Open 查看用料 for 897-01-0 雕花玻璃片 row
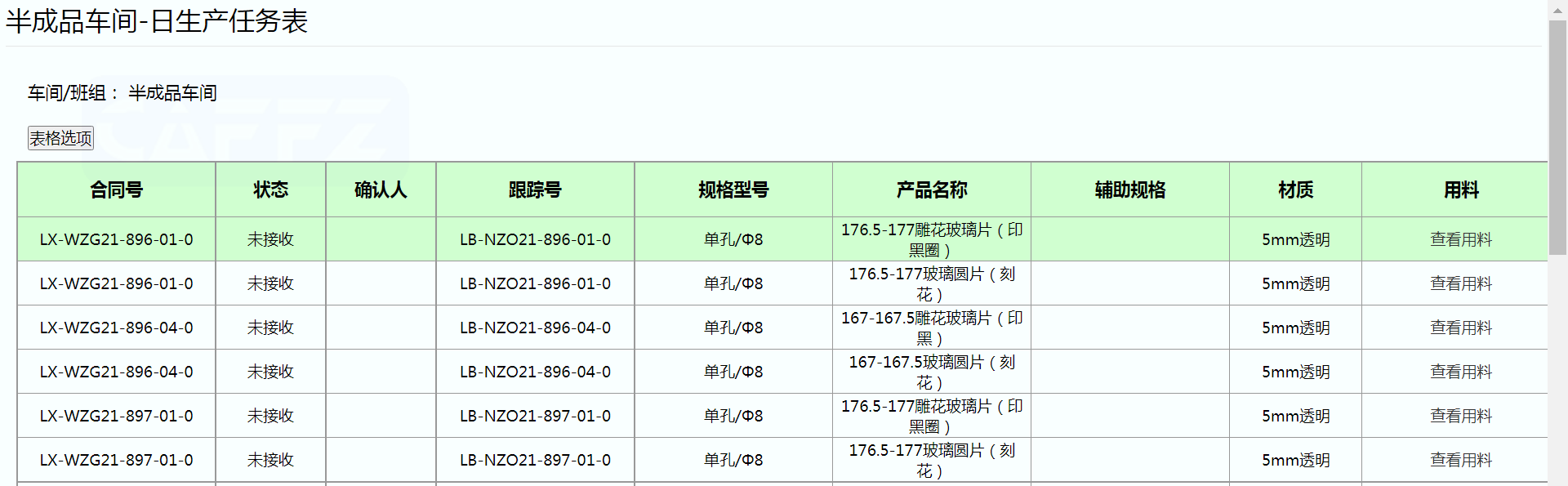 pos(1461,416)
